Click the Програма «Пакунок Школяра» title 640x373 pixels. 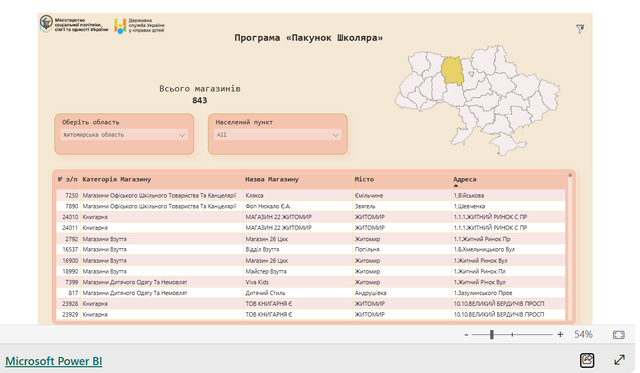point(309,38)
